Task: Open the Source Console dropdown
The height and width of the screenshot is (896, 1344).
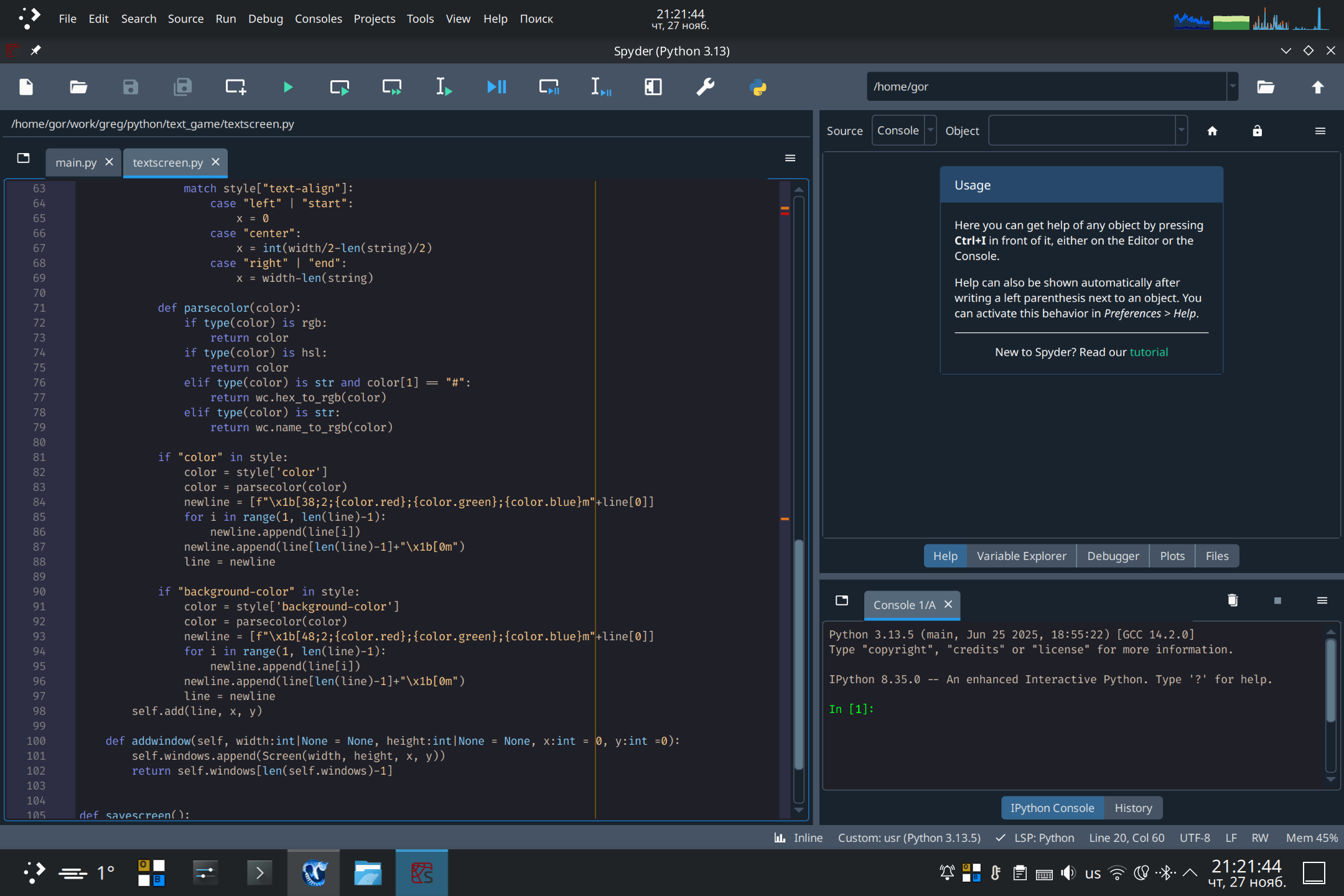Action: coord(904,131)
